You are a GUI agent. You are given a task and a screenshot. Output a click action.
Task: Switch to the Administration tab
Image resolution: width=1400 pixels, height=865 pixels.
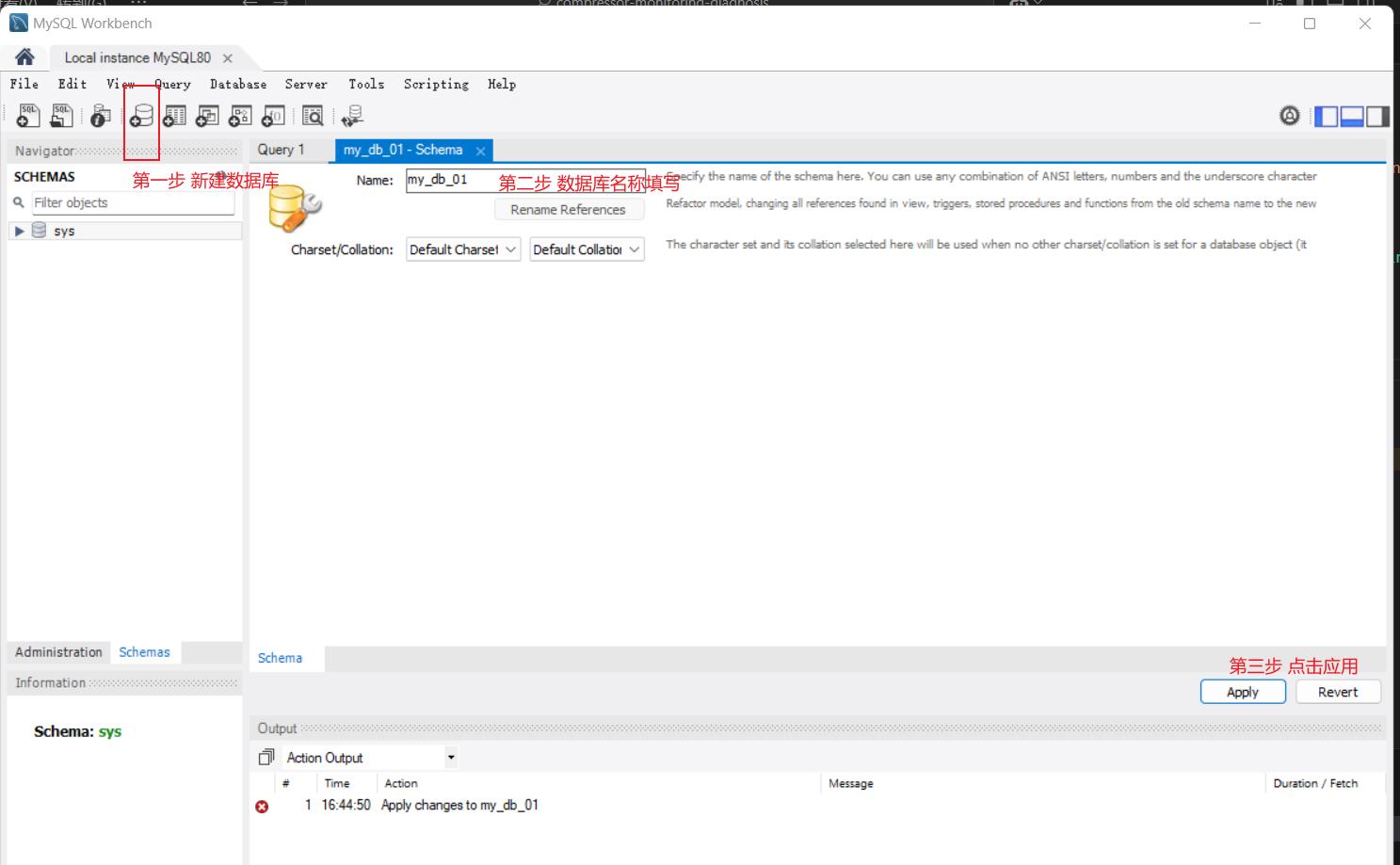click(58, 652)
